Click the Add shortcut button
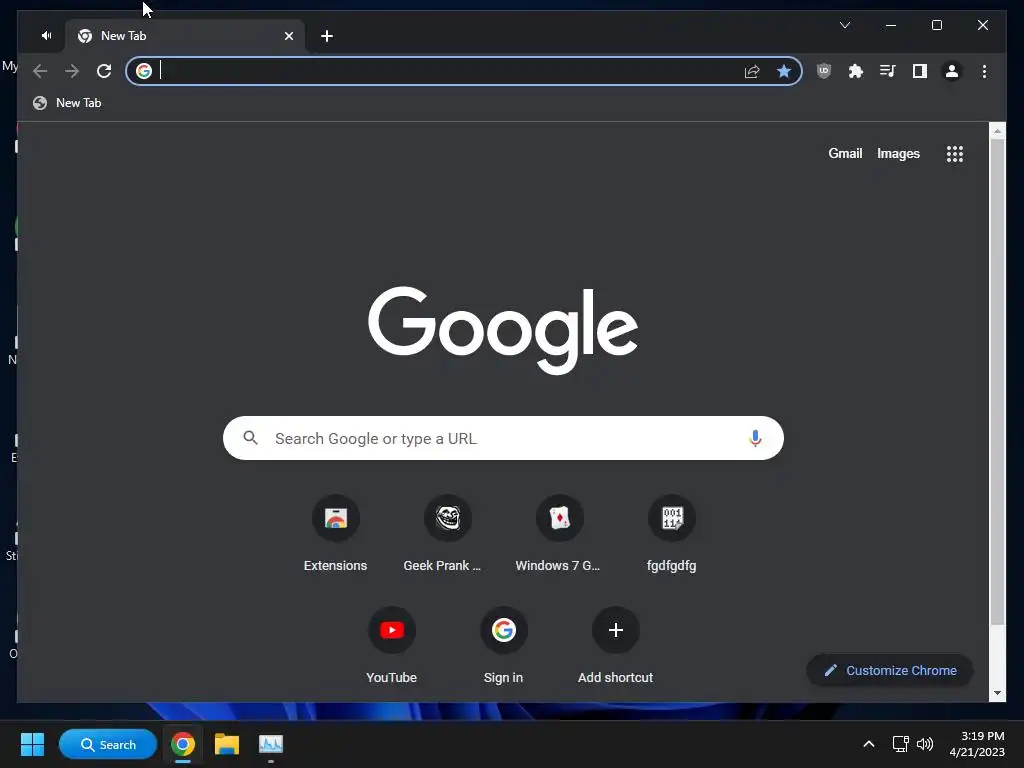 615,647
